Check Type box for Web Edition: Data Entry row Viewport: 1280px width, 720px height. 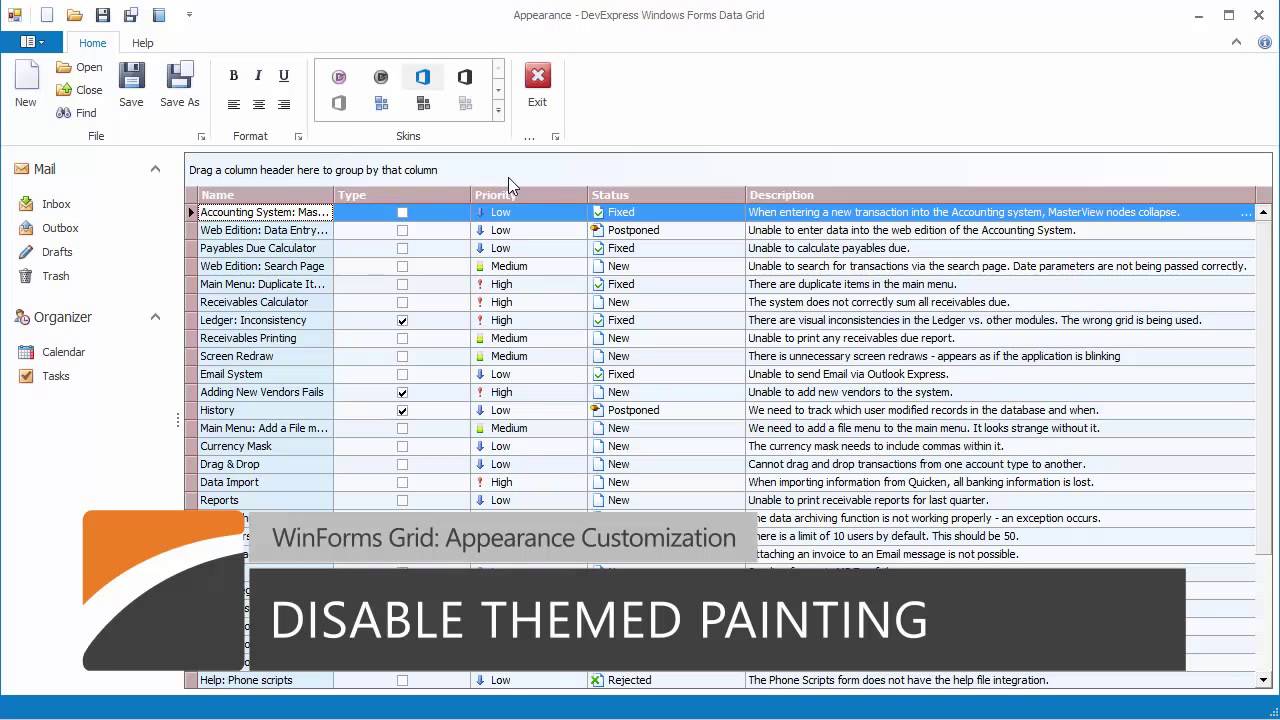coord(402,230)
